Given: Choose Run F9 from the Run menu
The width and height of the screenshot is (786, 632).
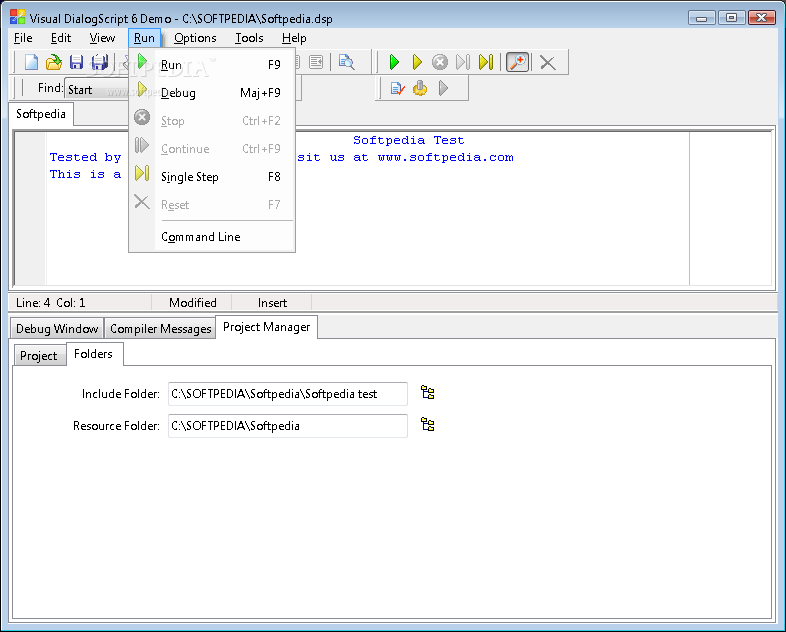Looking at the screenshot, I should (212, 65).
